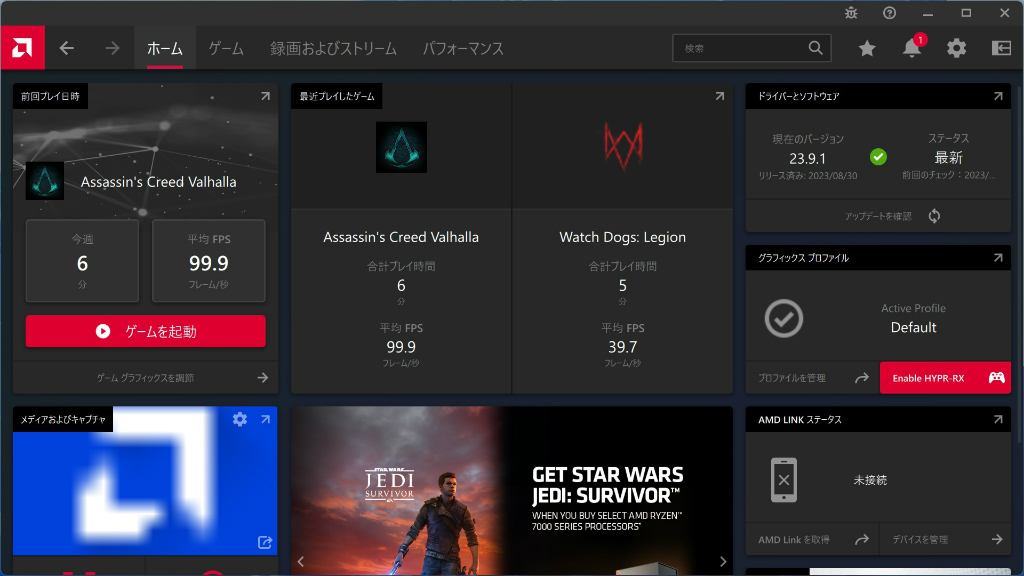1024x576 pixels.
Task: Expand the 最近プレイしたゲーム card arrow
Action: coord(720,96)
